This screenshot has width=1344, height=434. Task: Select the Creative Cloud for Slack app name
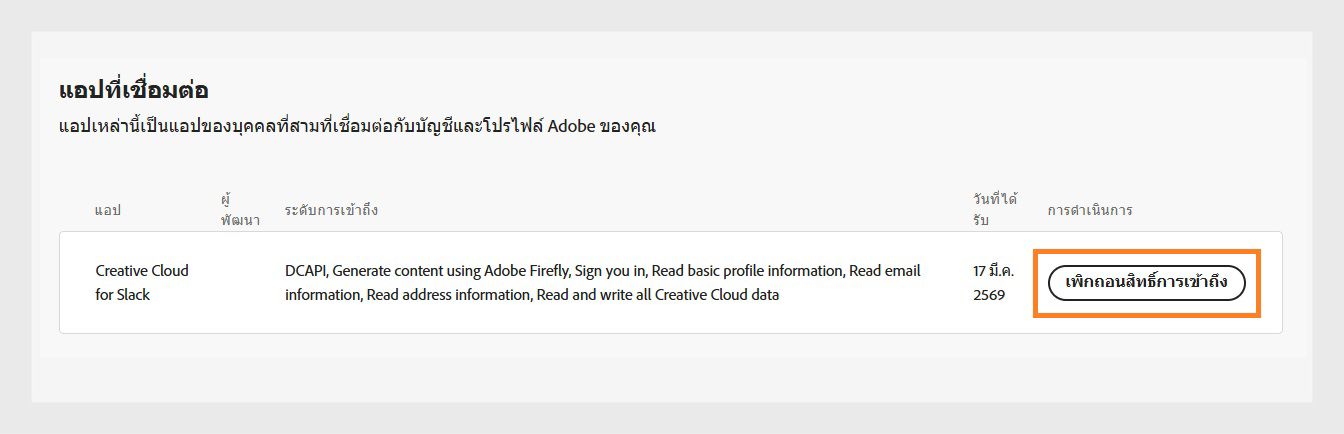pos(141,283)
